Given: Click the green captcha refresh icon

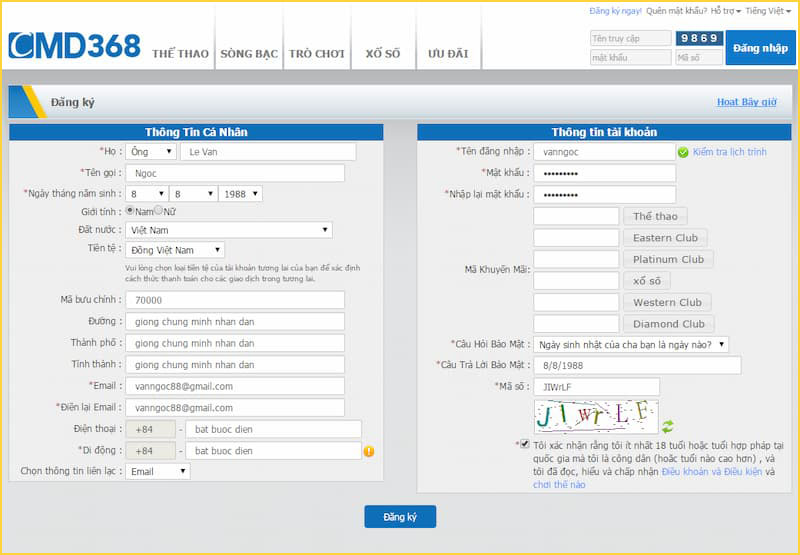Looking at the screenshot, I should (668, 427).
